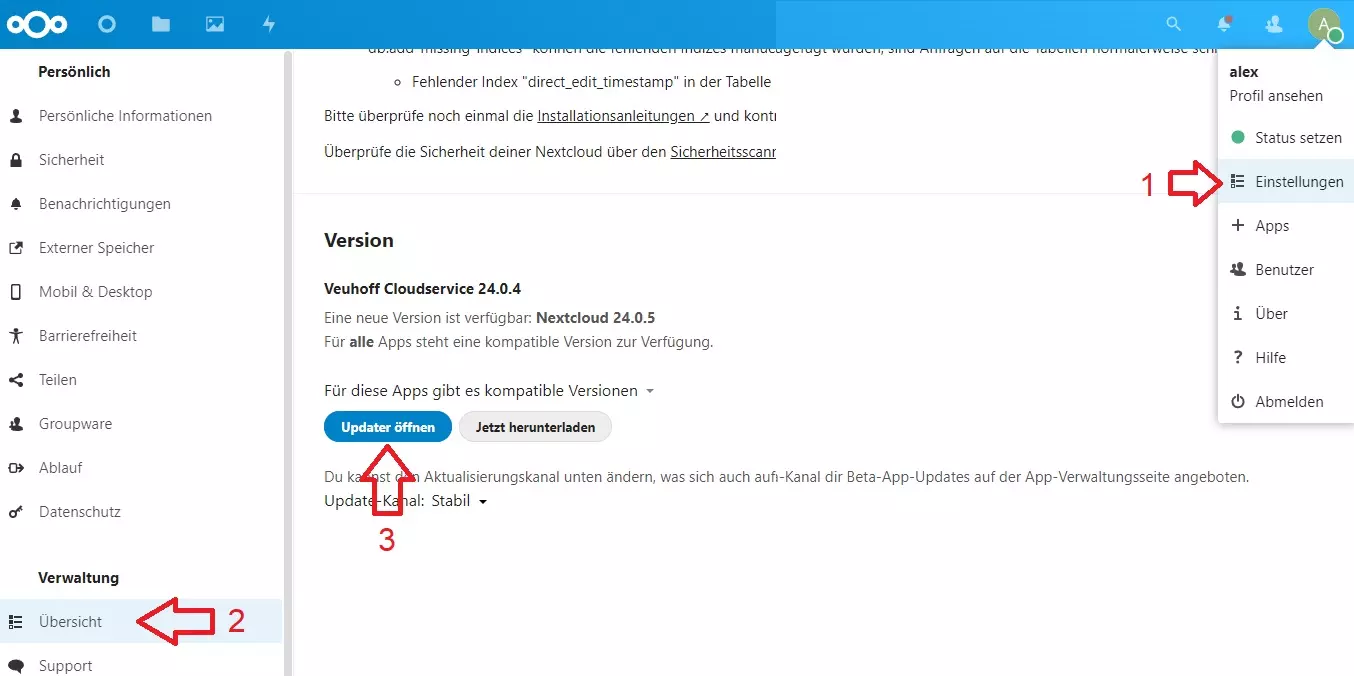1354x676 pixels.
Task: Click the flow icon beside Ablauf
Action: coord(16,468)
